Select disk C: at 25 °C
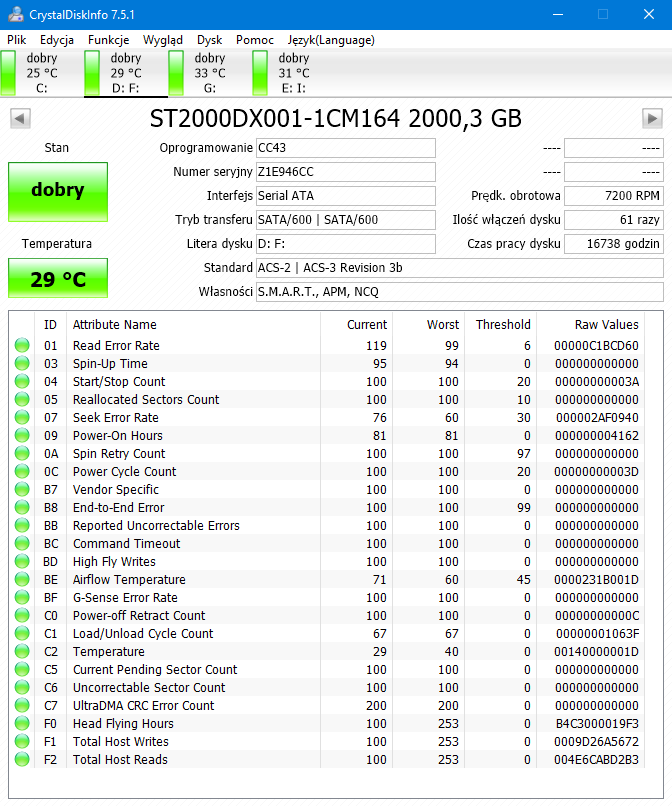Image resolution: width=672 pixels, height=806 pixels. [42, 73]
